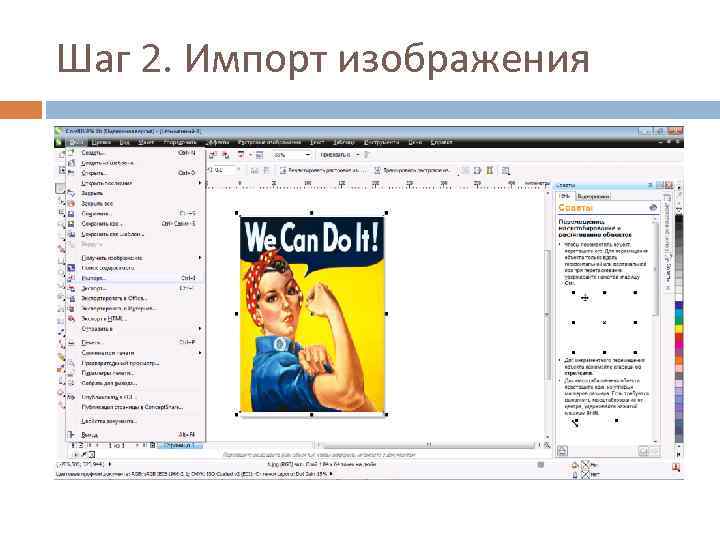Pick the cyan swatch in color palette
Screen dimensions: 720x540
click(x=679, y=315)
